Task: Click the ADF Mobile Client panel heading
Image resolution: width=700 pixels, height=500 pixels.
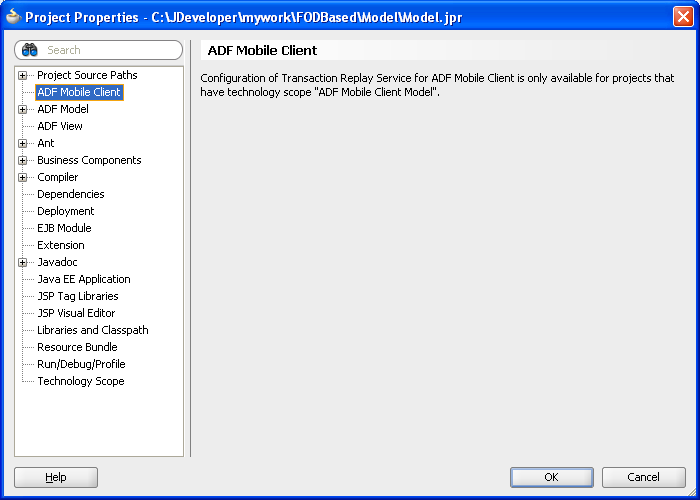Action: coord(262,50)
